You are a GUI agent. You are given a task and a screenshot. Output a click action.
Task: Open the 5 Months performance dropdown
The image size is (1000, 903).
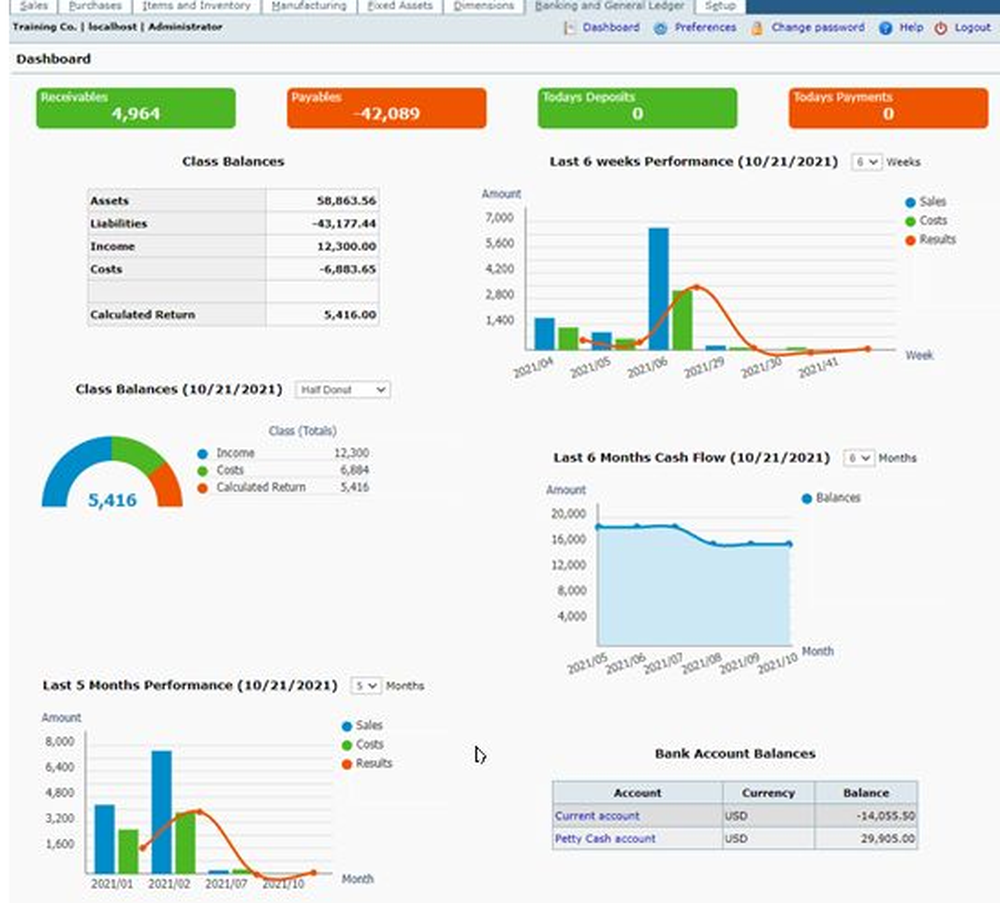click(366, 686)
